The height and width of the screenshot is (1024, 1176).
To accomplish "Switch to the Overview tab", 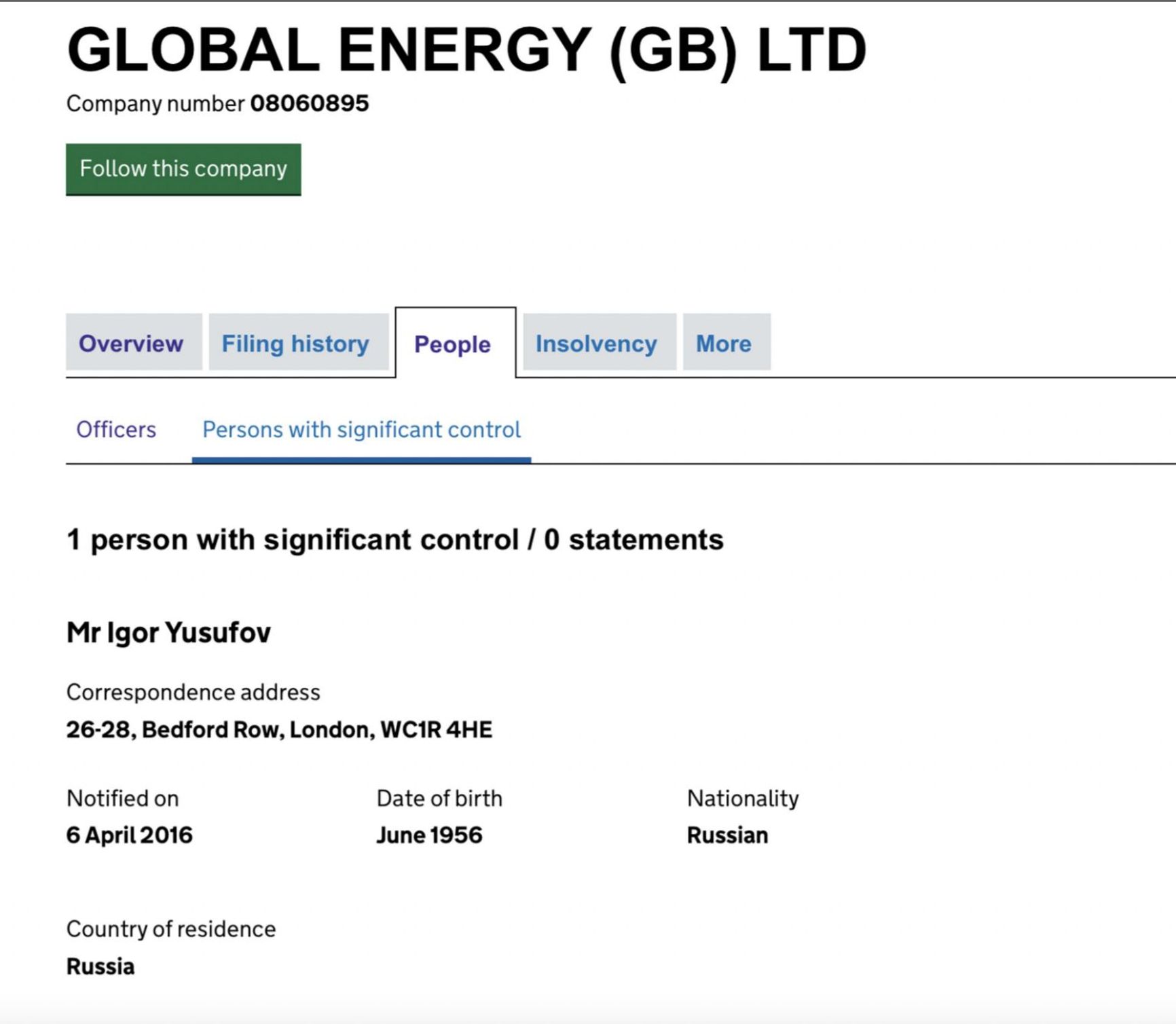I will point(132,344).
